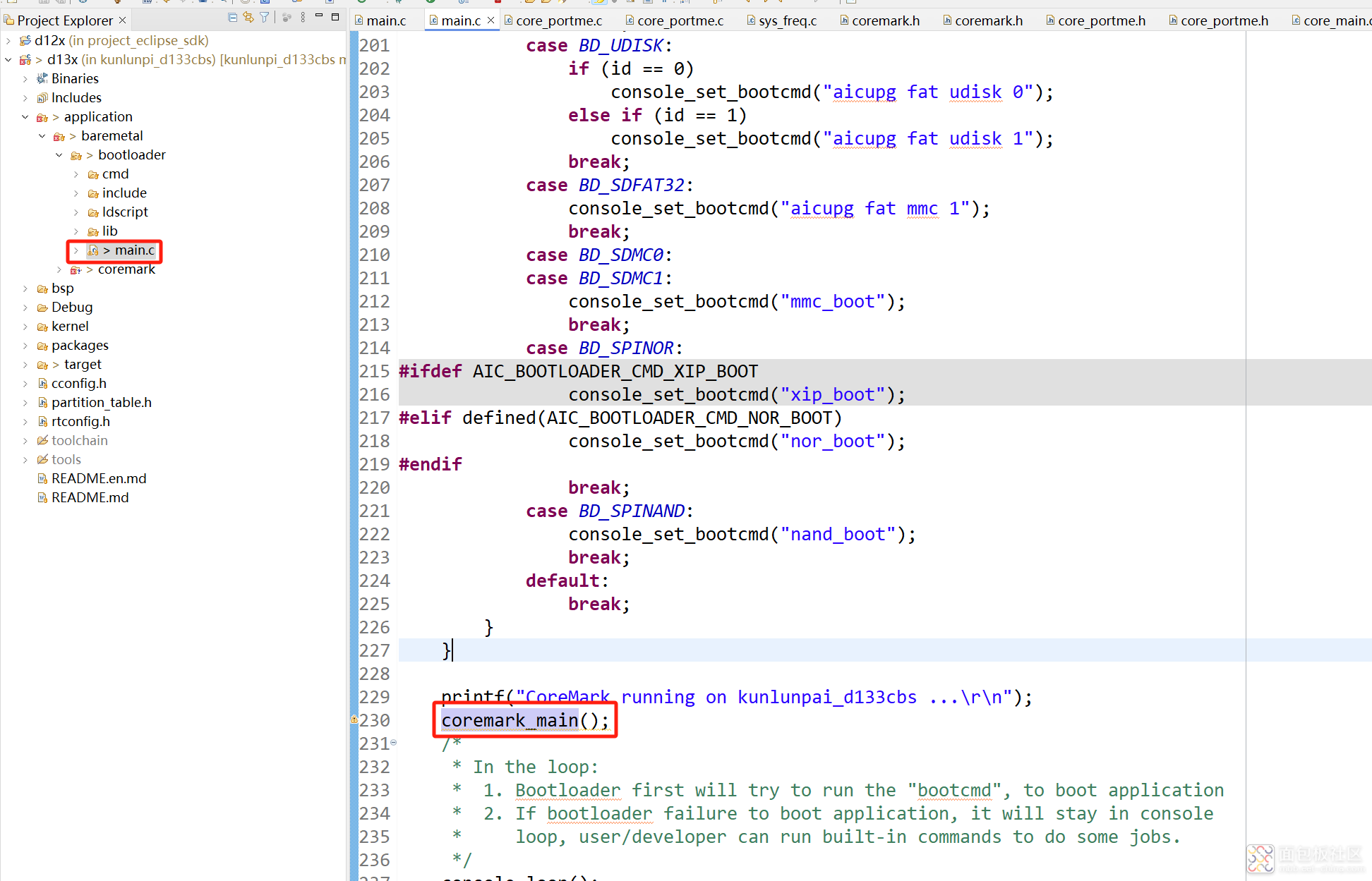The image size is (1372, 881).
Task: Click the "xip_boot" string on line 216
Action: [x=833, y=395]
